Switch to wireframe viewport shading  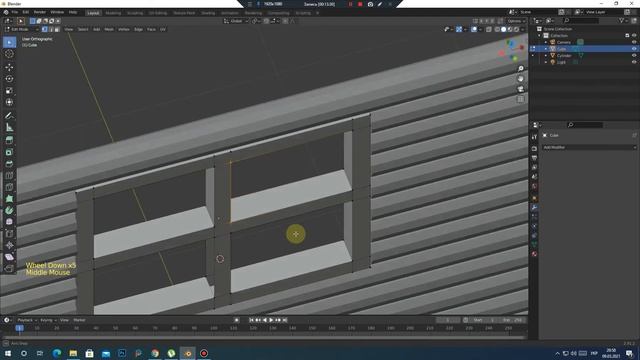click(497, 29)
